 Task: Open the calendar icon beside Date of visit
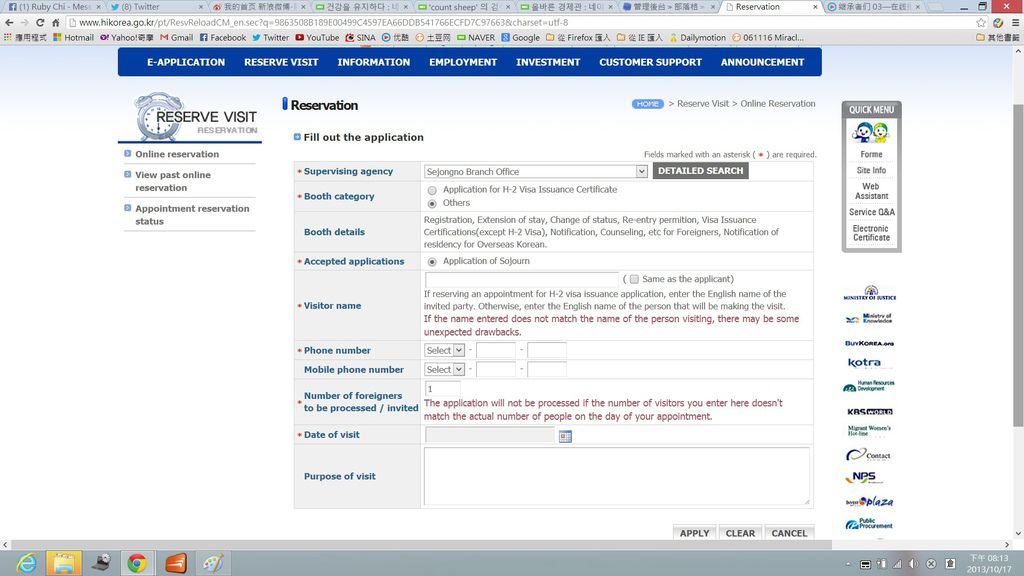tap(565, 436)
